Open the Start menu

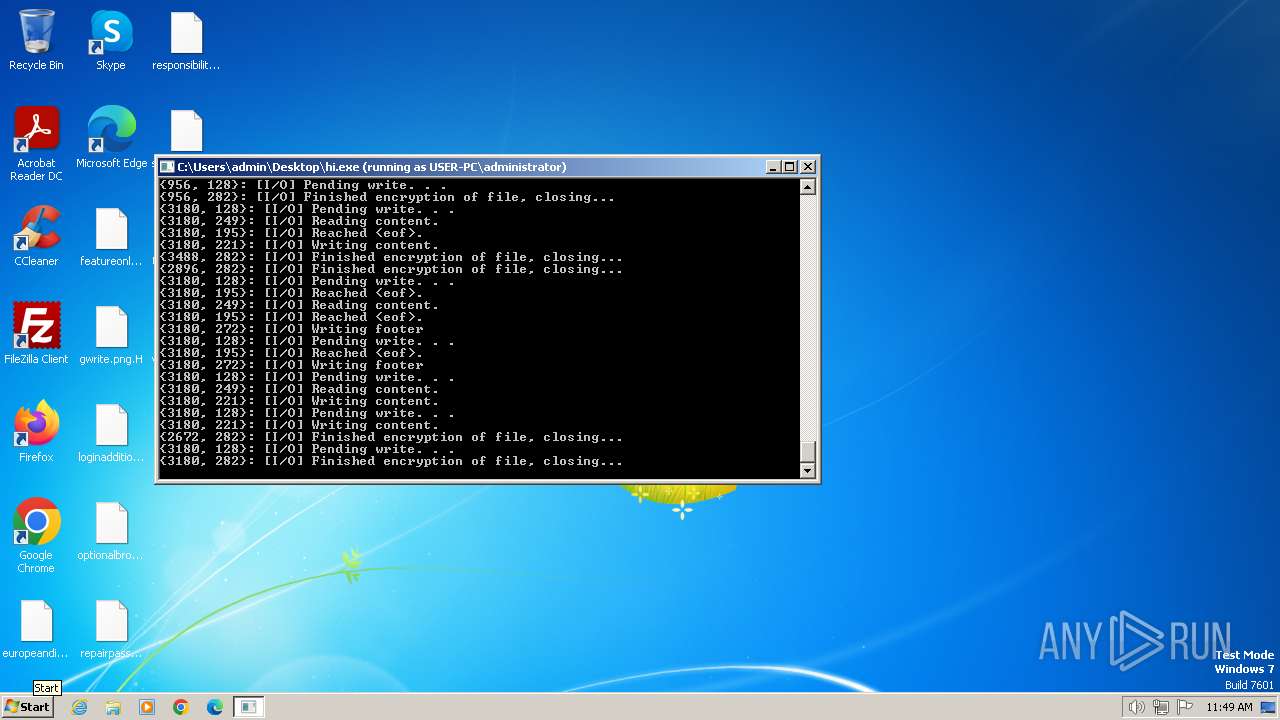(27, 706)
